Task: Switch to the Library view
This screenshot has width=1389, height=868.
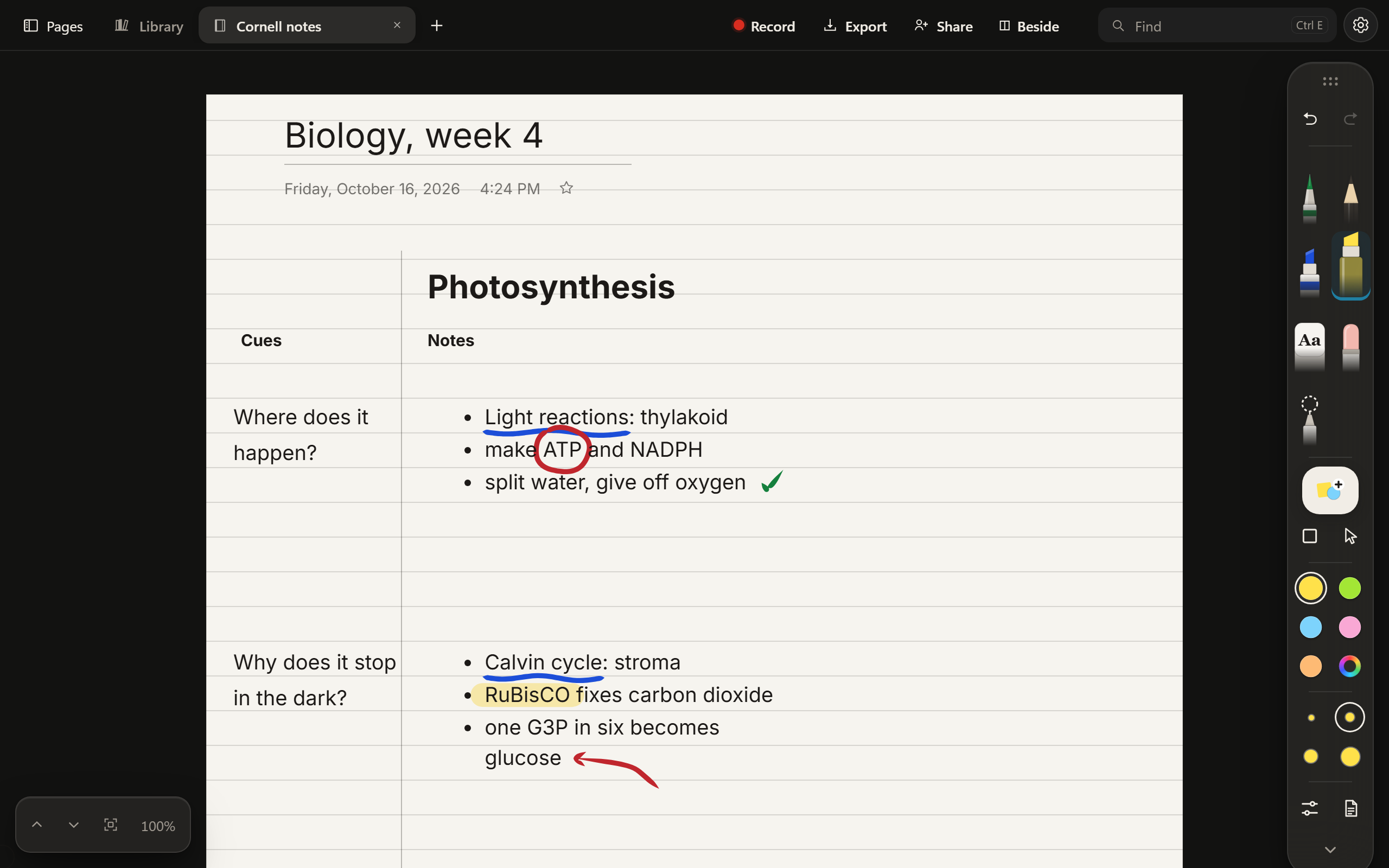Action: pos(149,26)
